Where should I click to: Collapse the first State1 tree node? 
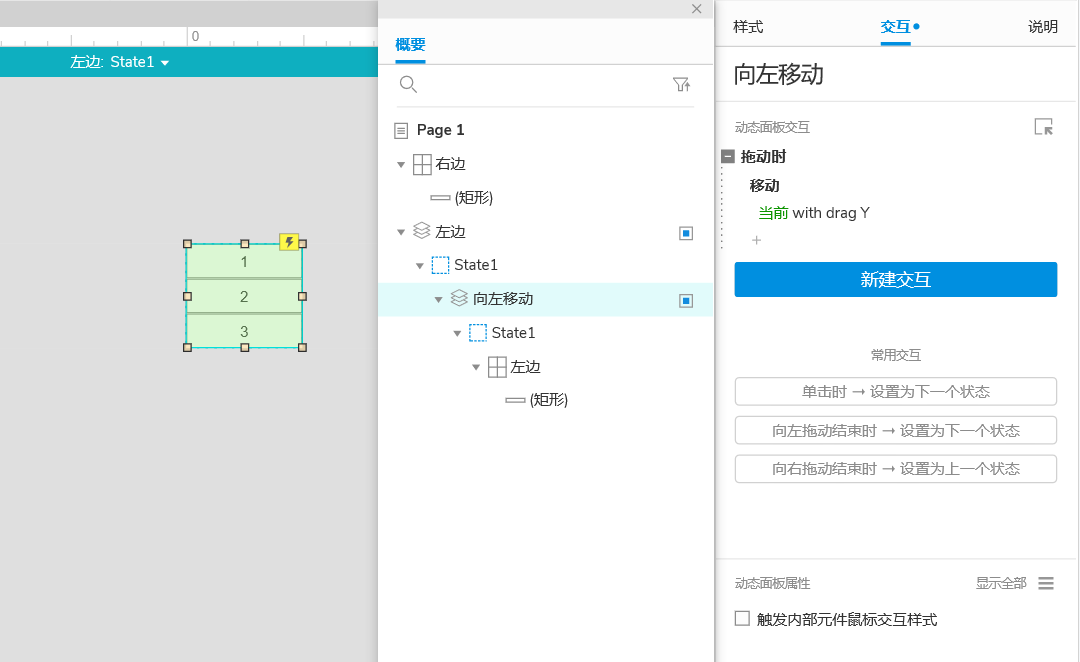tap(419, 266)
